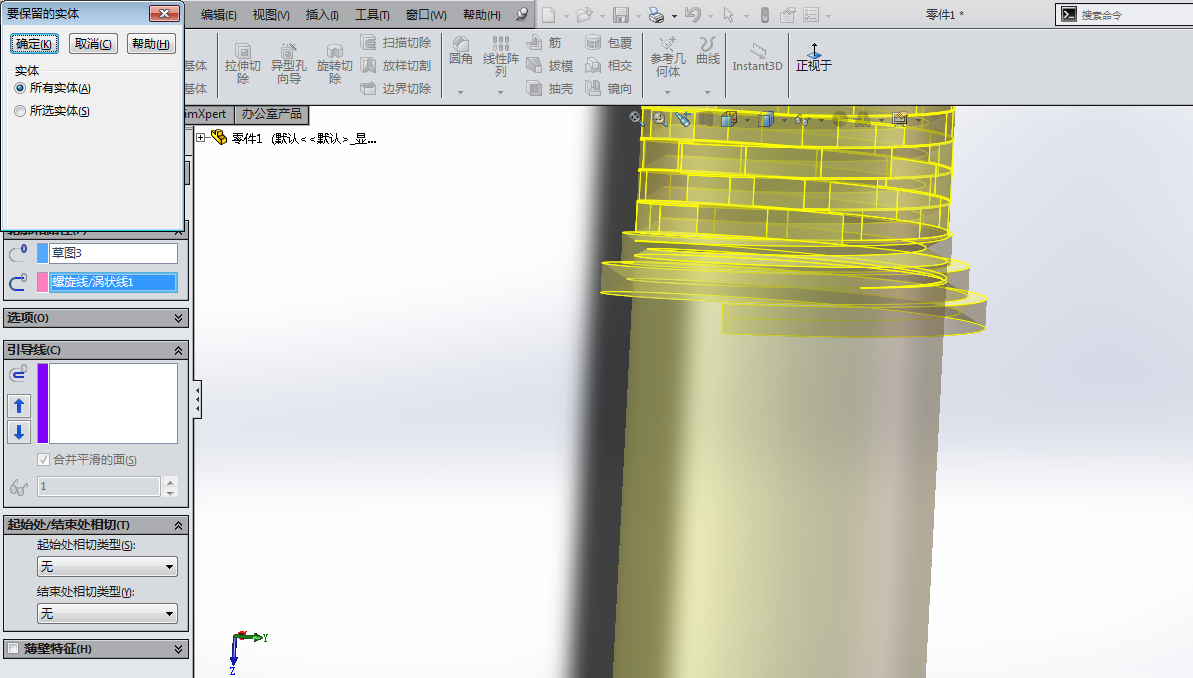Viewport: 1193px width, 678px height.
Task: Click the New document icon
Action: coord(549,14)
